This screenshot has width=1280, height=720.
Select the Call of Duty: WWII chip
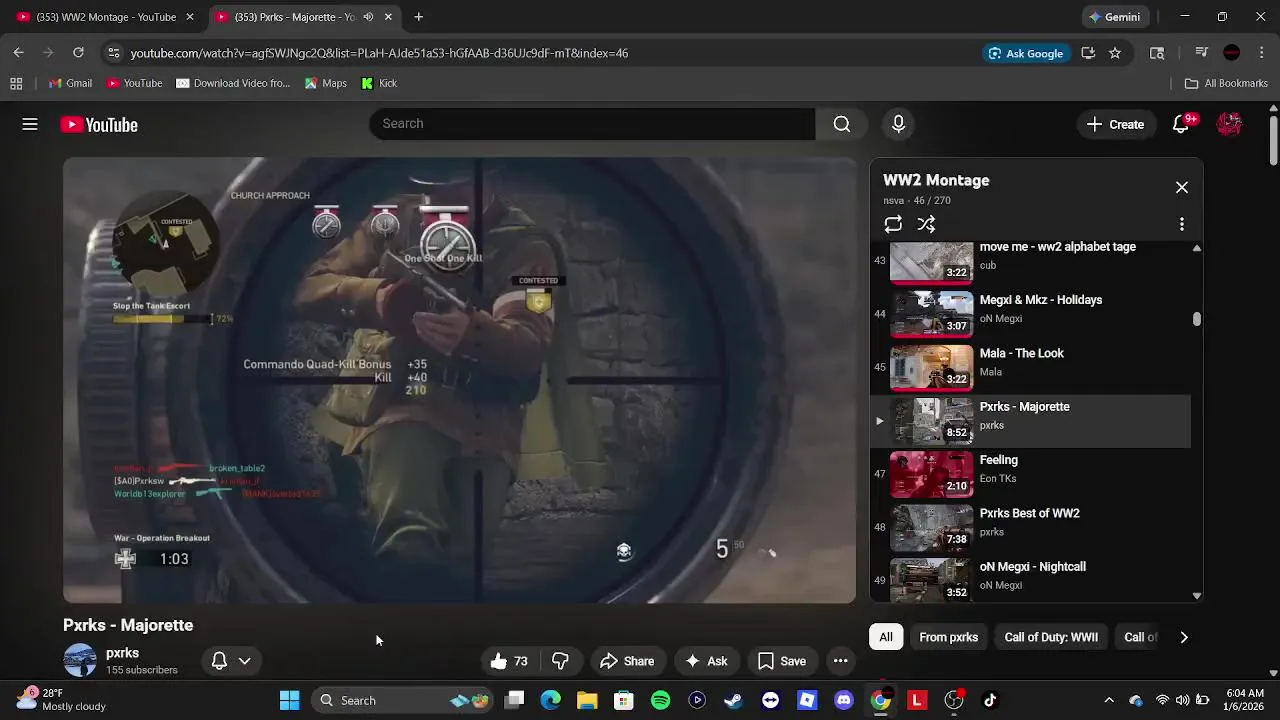click(x=1051, y=637)
